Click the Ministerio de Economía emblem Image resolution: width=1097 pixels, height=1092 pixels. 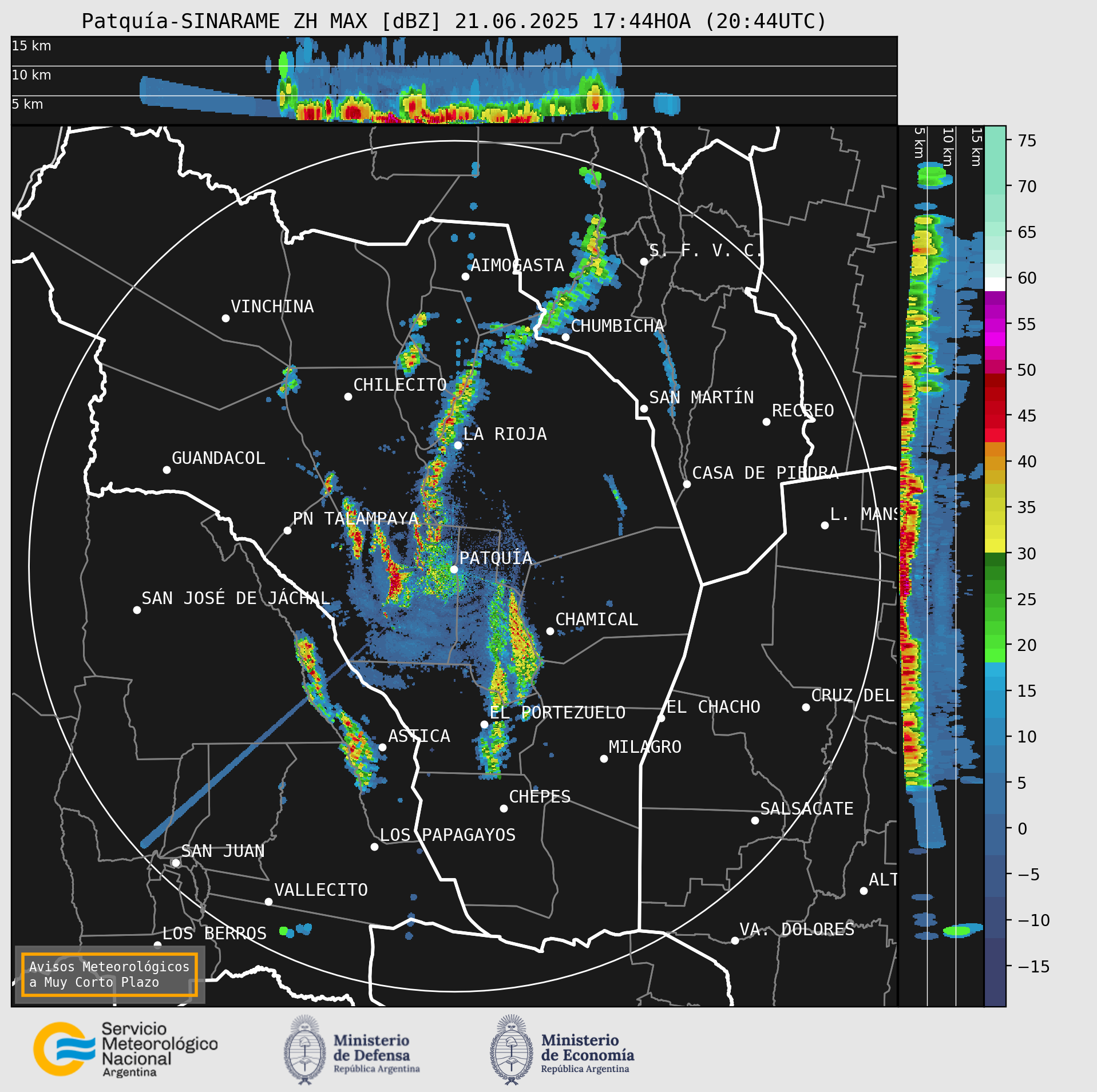pos(511,1050)
